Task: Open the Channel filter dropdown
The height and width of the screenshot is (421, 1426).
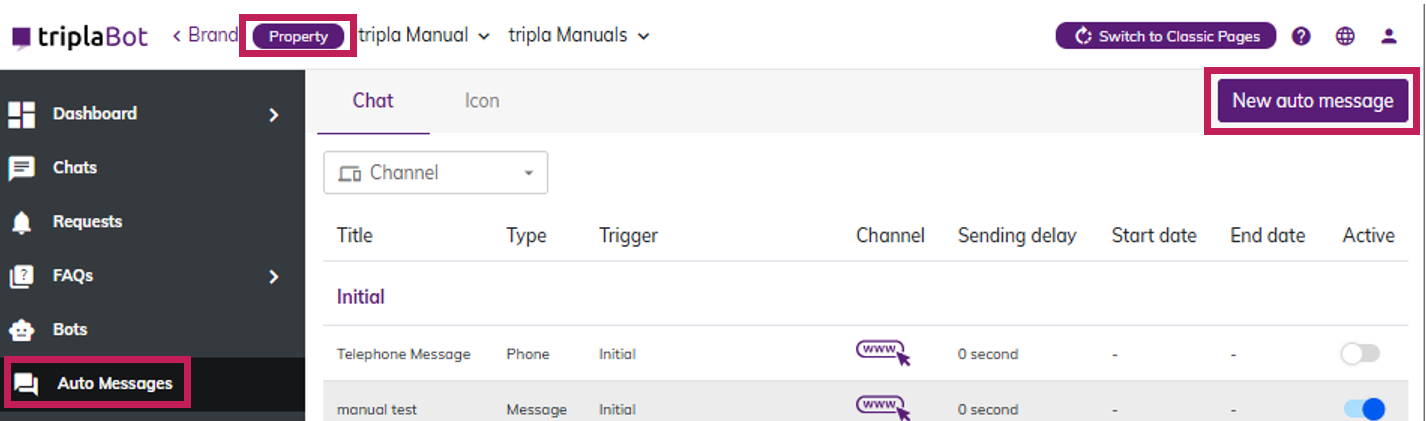Action: pyautogui.click(x=435, y=173)
